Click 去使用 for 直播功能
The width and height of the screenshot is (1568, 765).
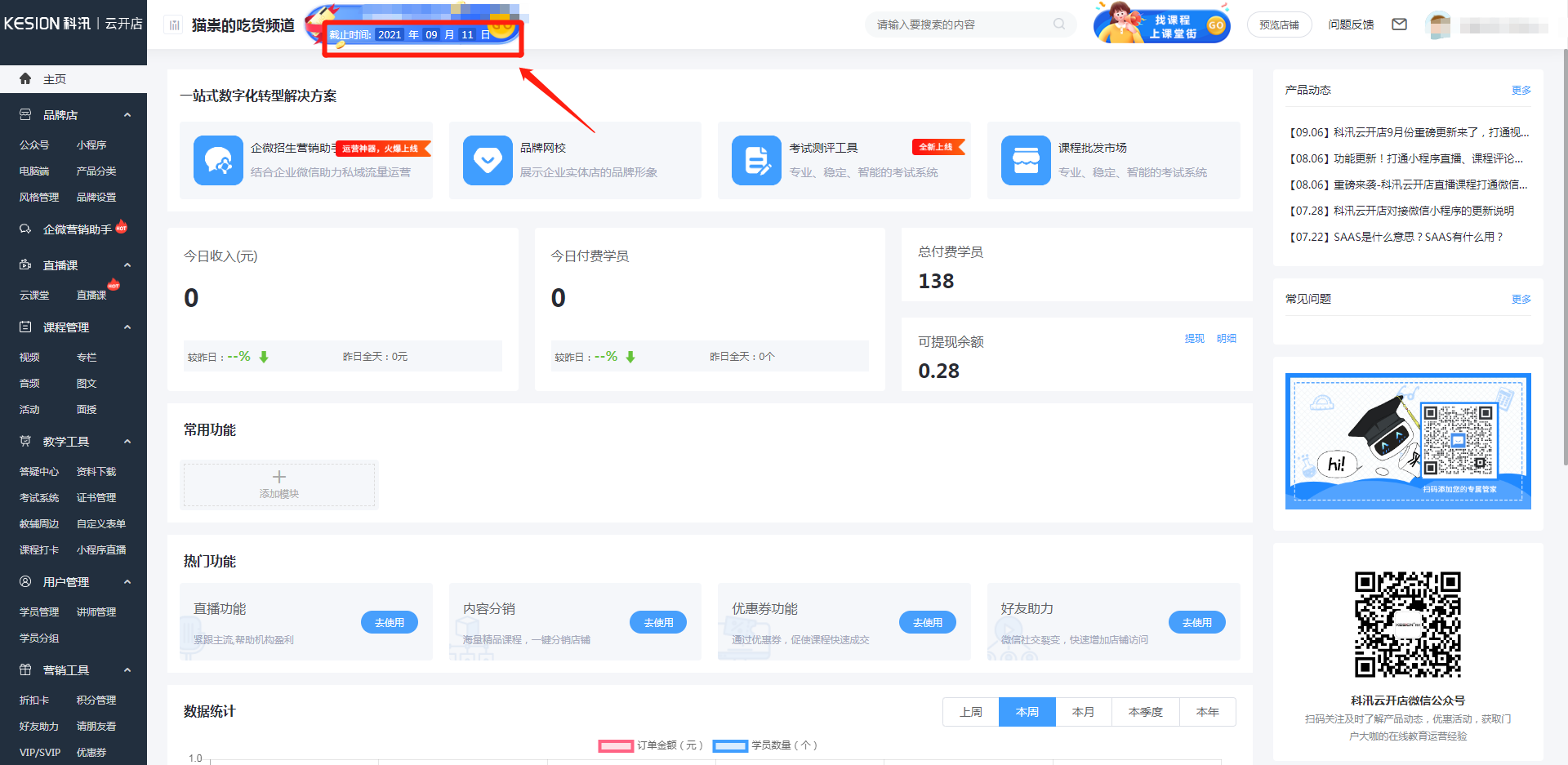point(390,622)
